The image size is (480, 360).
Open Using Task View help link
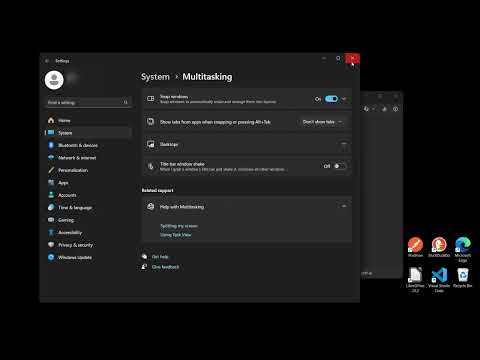[x=176, y=235]
